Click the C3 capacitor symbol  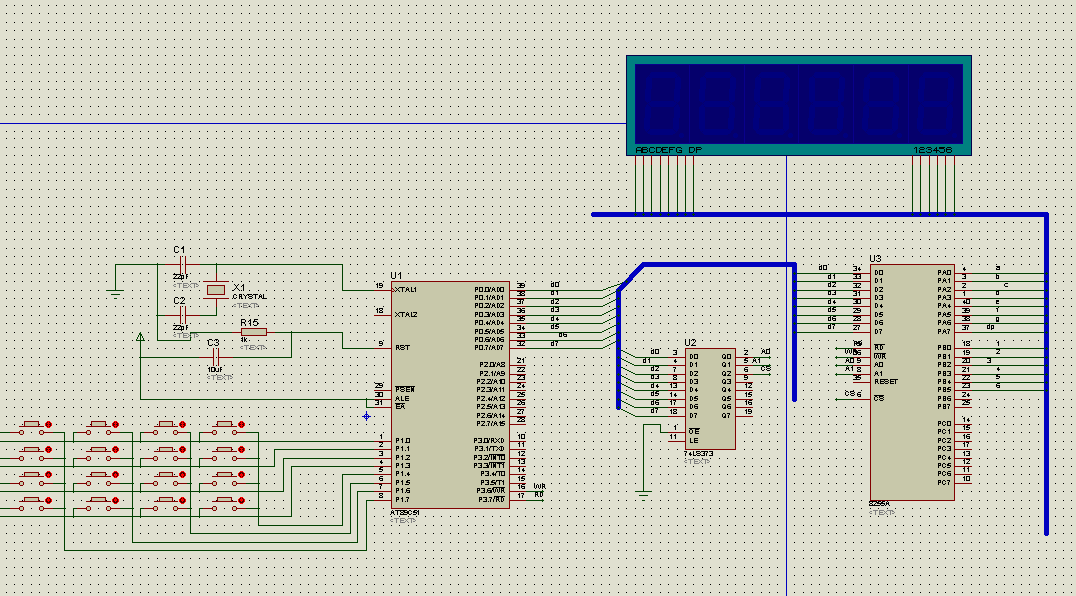point(215,357)
